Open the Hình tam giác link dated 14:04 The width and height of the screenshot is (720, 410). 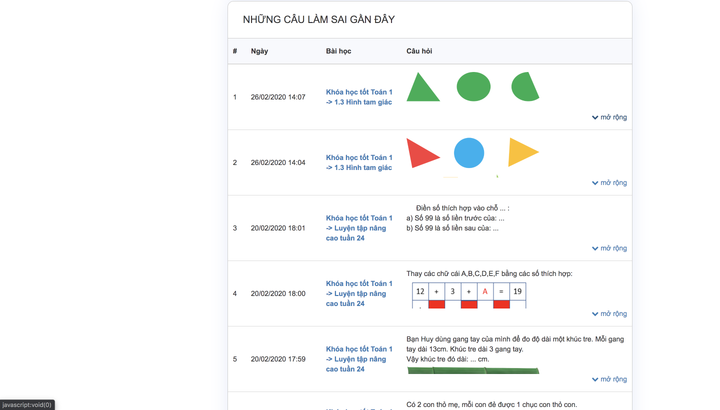pos(359,162)
